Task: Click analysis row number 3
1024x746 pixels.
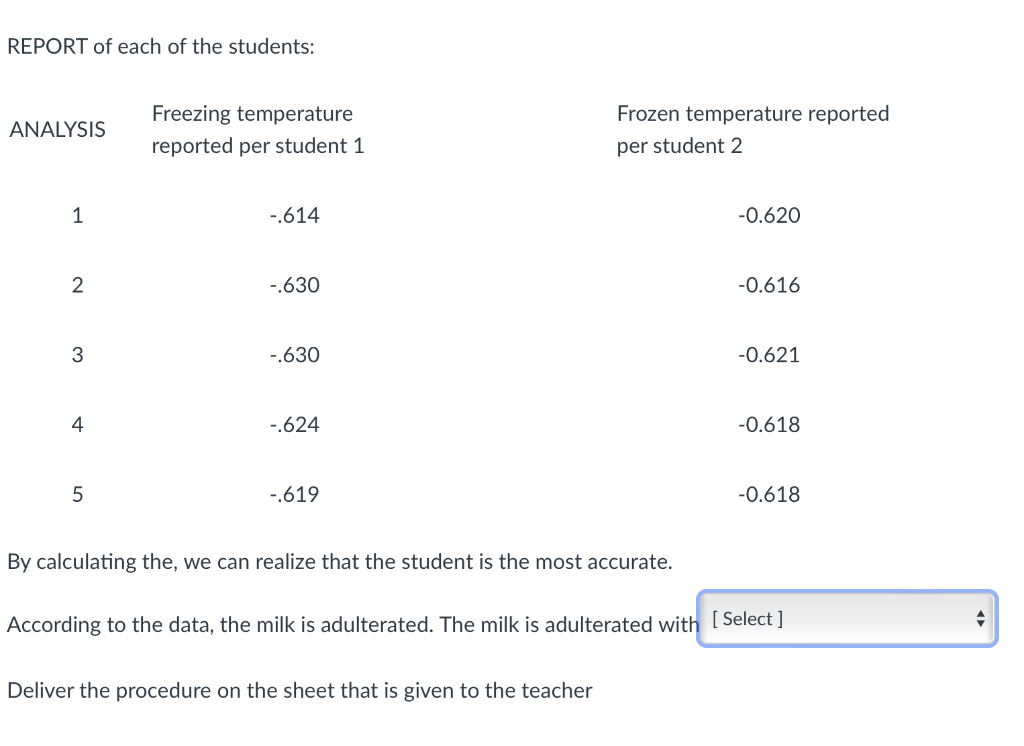Action: [77, 355]
